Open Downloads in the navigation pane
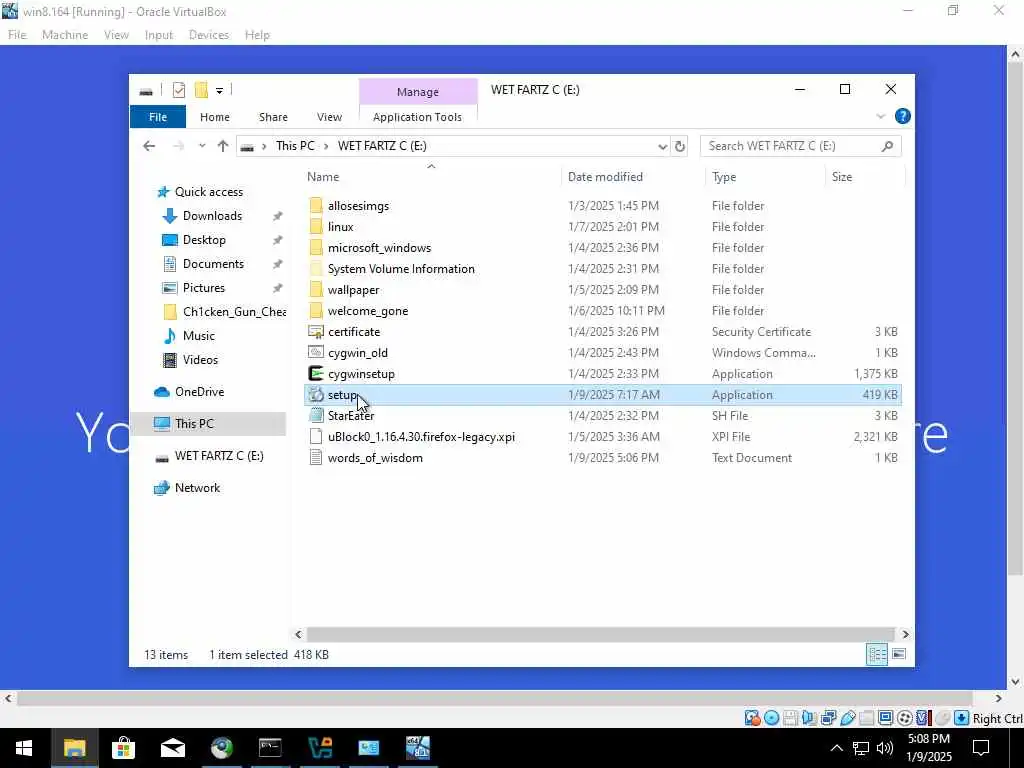1024x768 pixels. pyautogui.click(x=212, y=216)
